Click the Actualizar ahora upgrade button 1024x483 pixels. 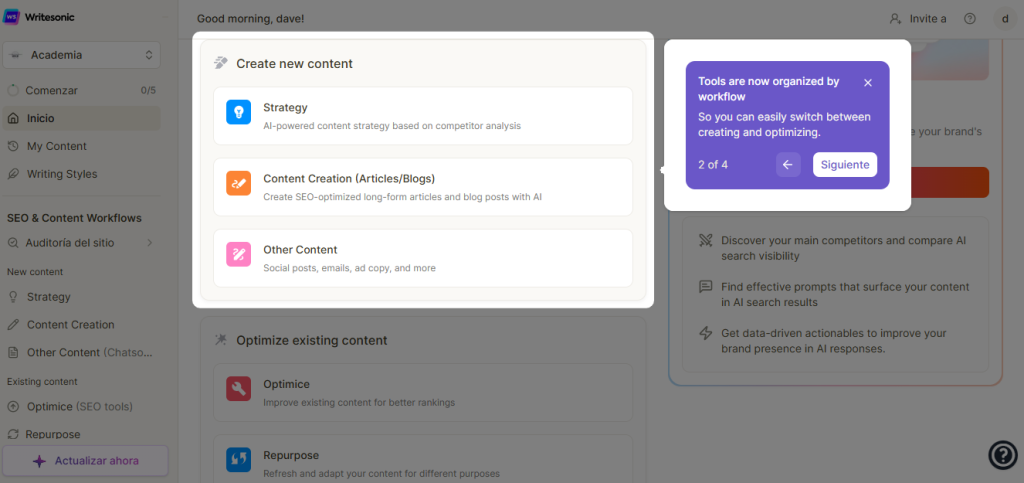coord(85,461)
